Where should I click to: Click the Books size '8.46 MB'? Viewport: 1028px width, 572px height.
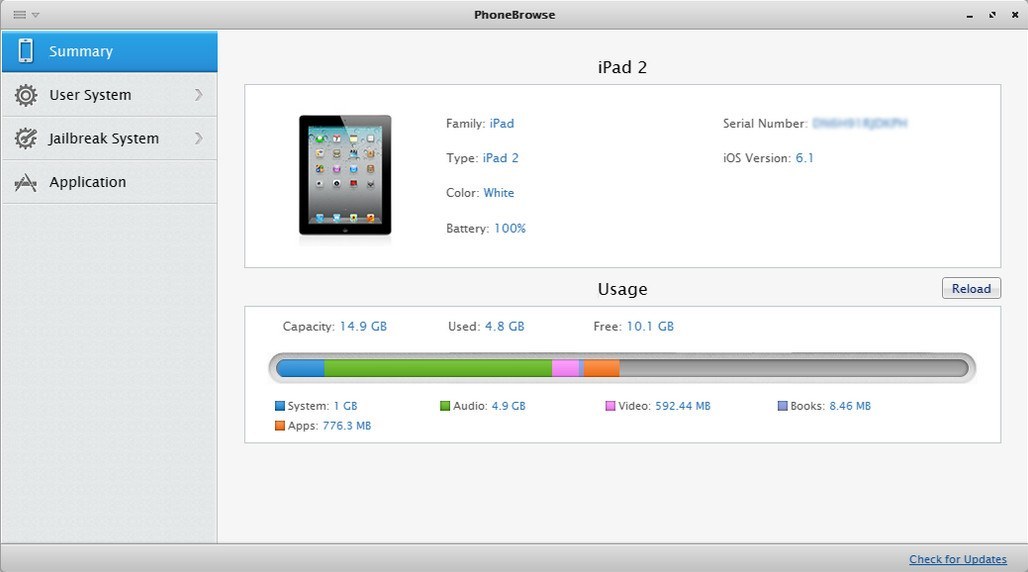(850, 406)
